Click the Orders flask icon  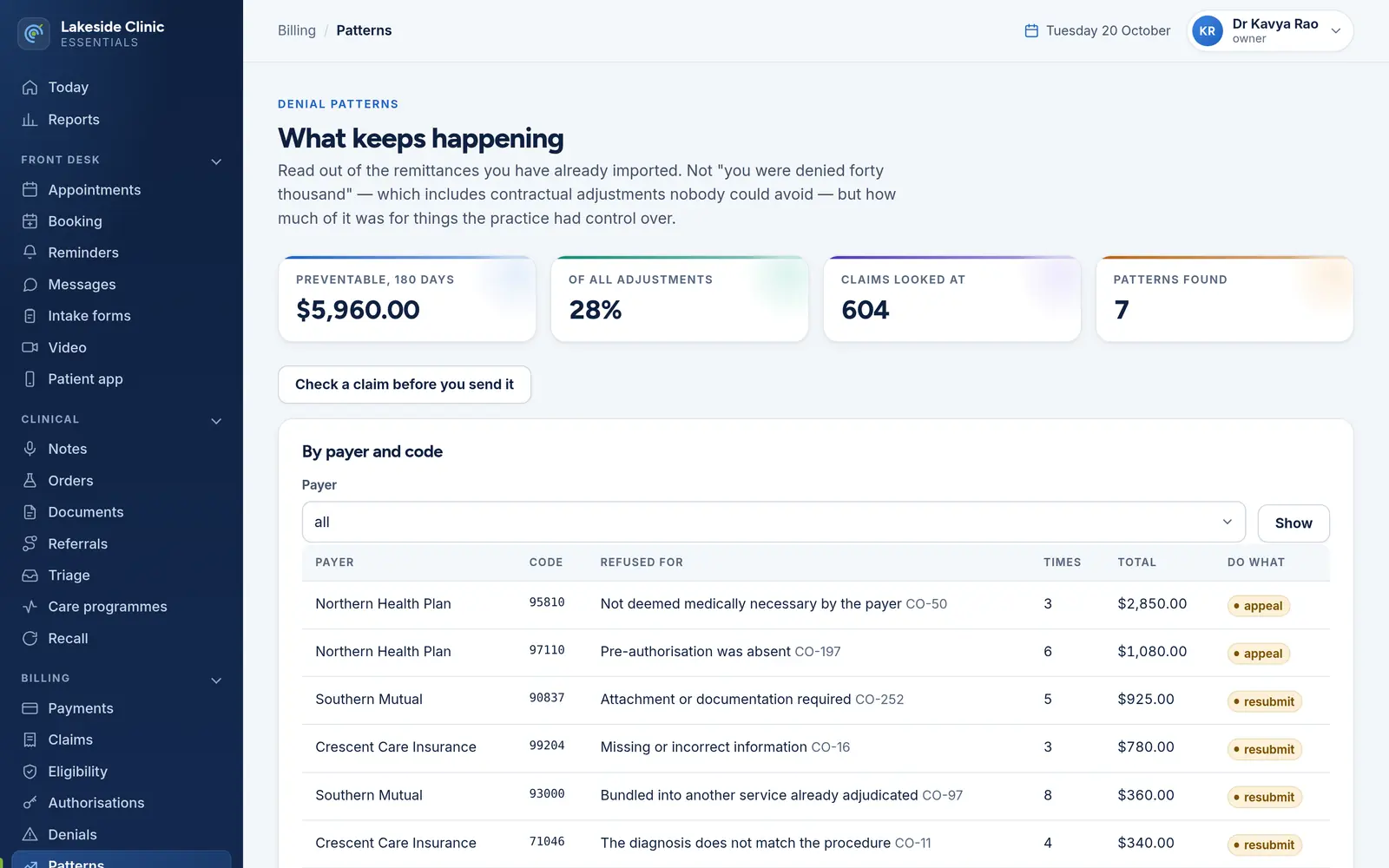(30, 481)
